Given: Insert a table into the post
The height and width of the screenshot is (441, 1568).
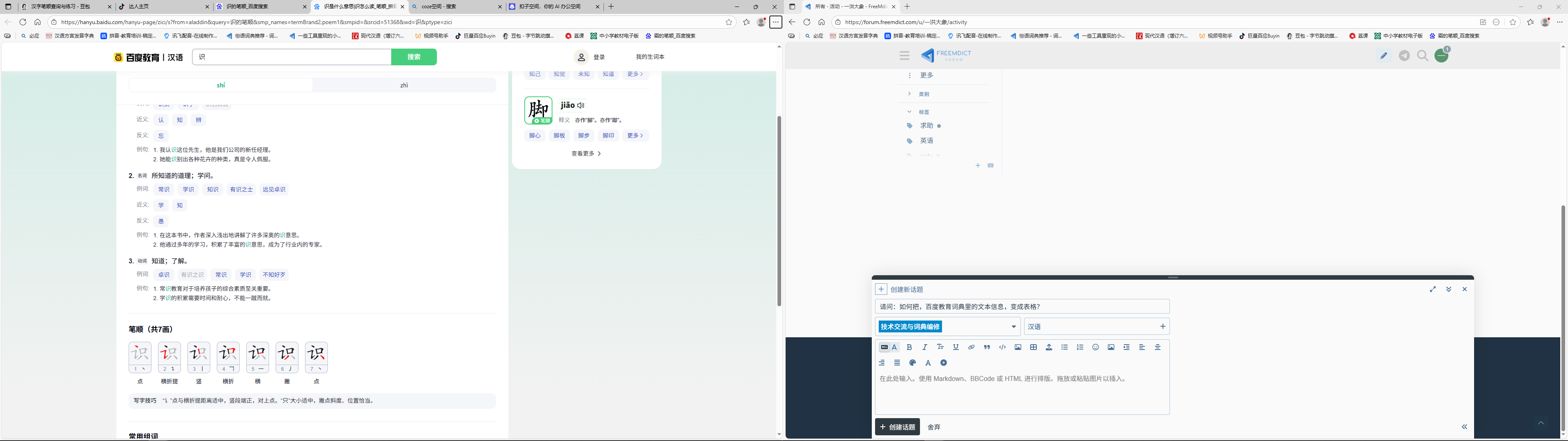Looking at the screenshot, I should (x=1033, y=347).
